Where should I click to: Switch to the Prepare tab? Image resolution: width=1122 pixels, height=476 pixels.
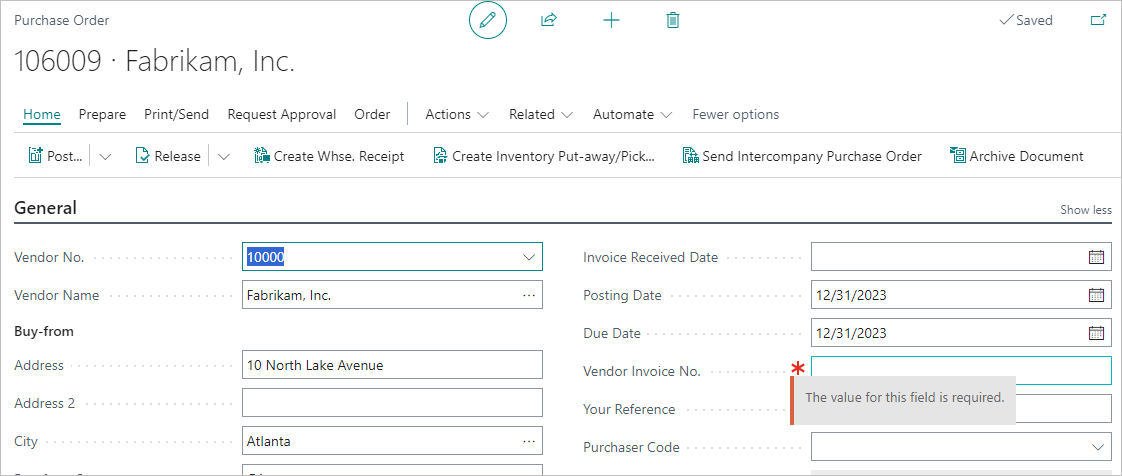point(102,115)
